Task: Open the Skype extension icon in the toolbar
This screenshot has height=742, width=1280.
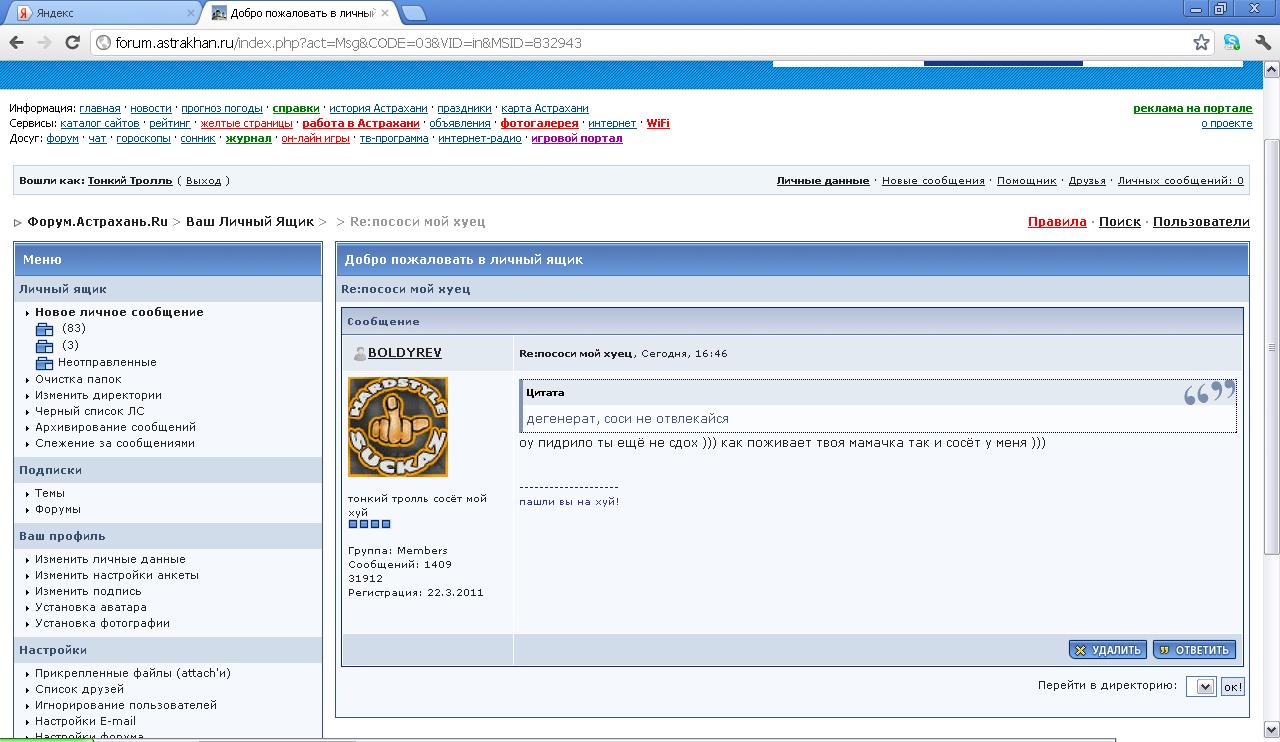Action: click(1232, 42)
